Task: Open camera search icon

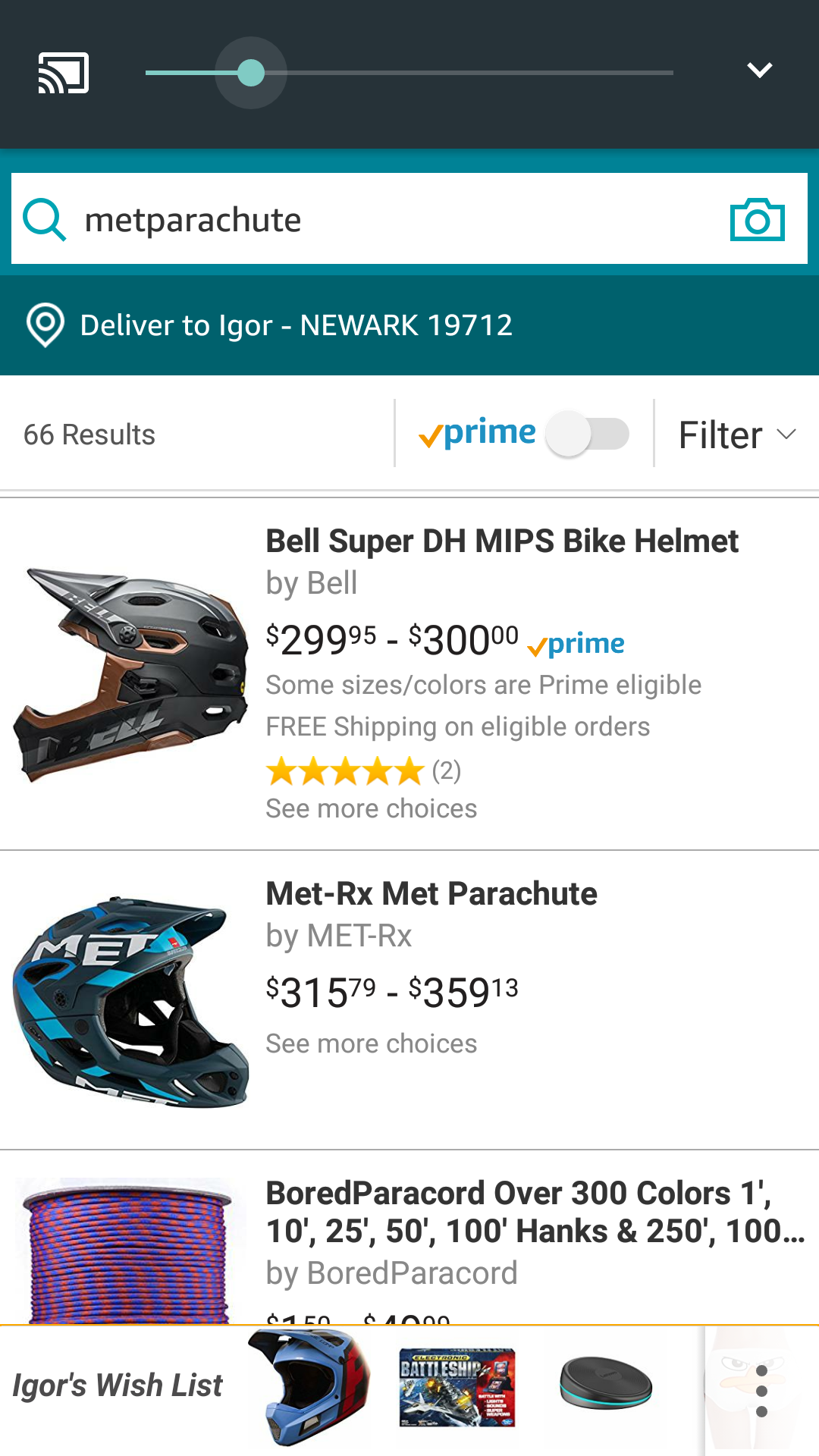Action: point(757,220)
